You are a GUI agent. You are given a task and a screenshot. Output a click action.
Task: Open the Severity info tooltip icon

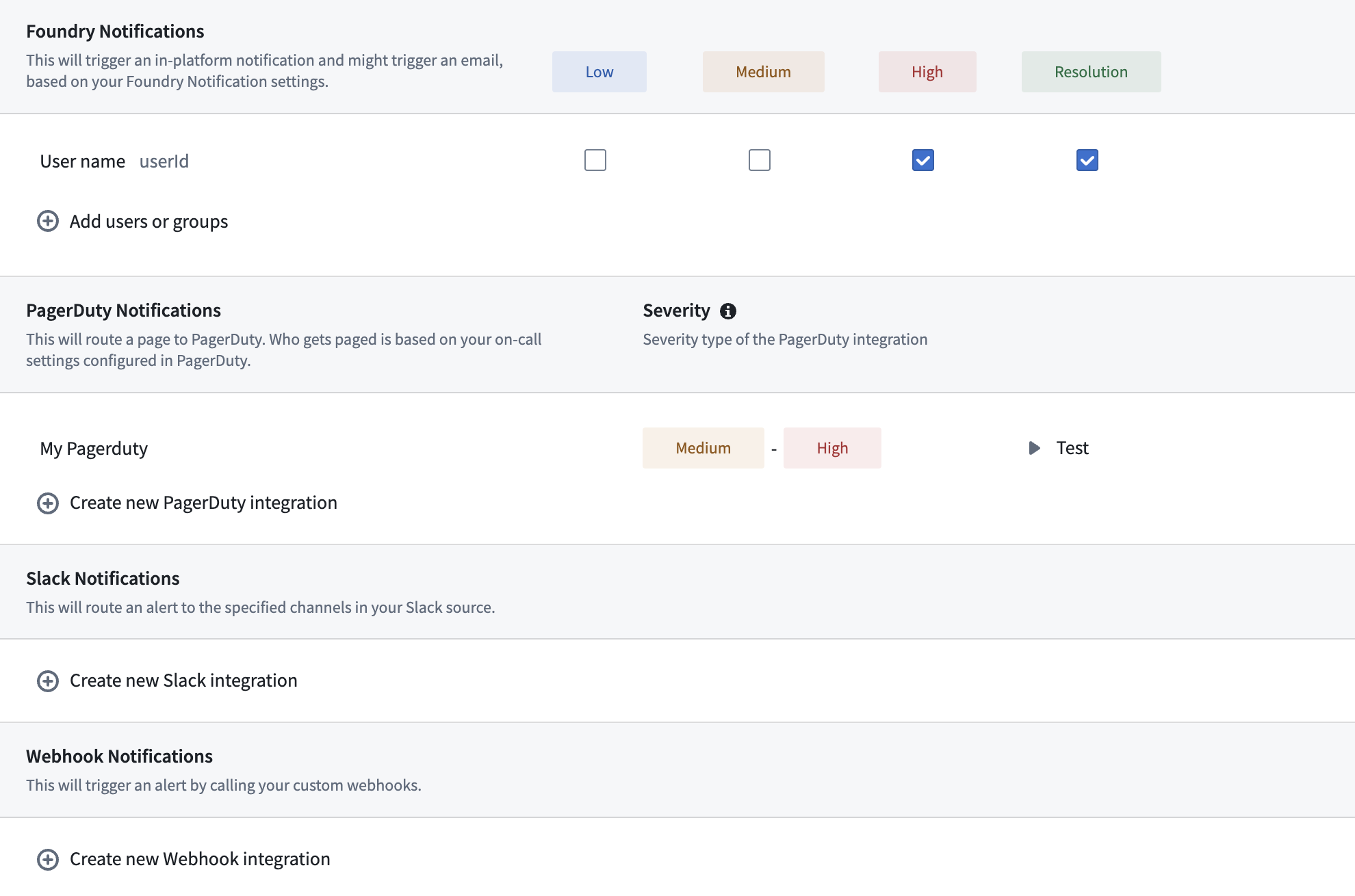728,311
